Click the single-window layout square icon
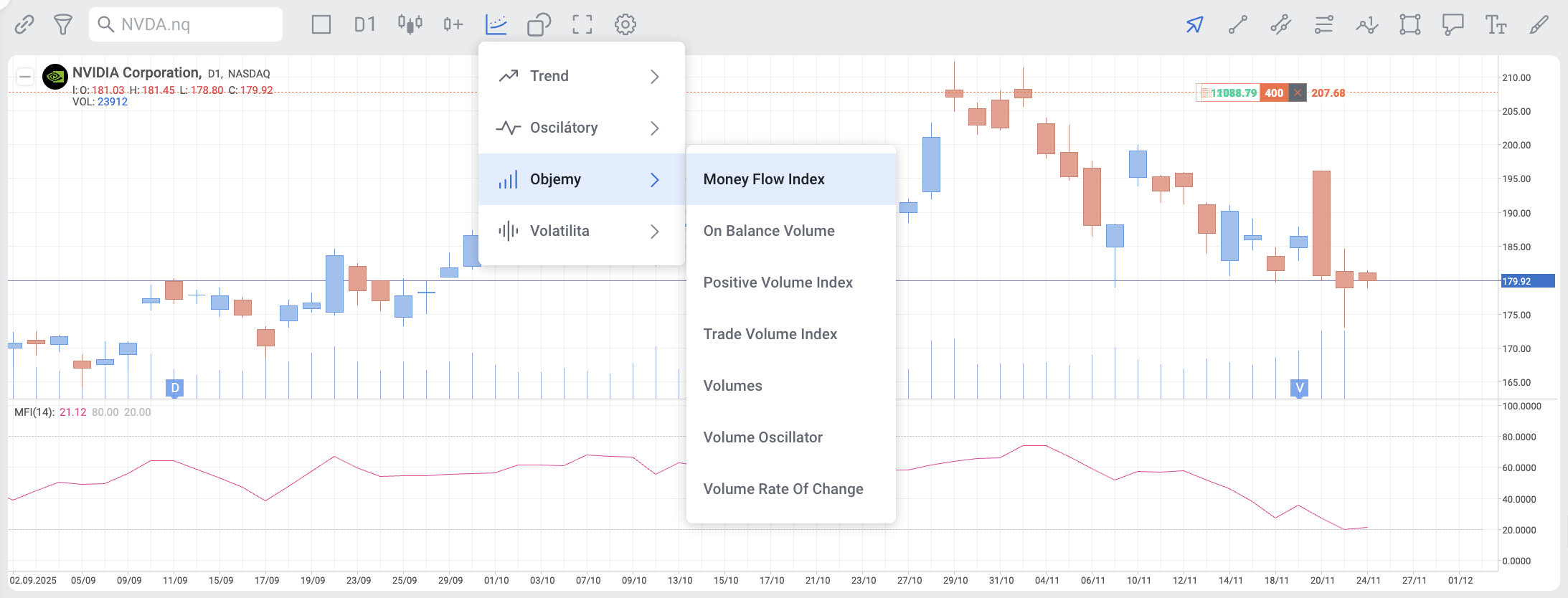Screen dimensions: 1568x598 pos(321,24)
